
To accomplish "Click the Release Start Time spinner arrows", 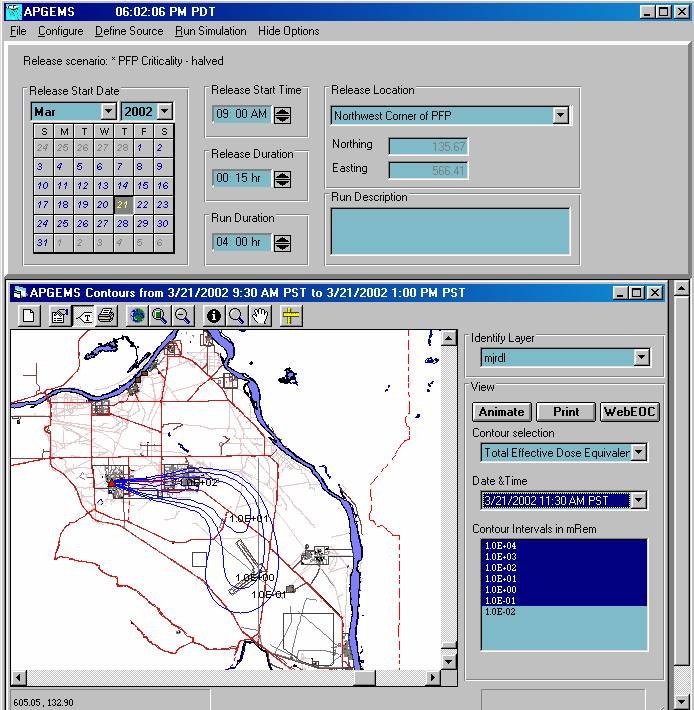I will (x=282, y=115).
